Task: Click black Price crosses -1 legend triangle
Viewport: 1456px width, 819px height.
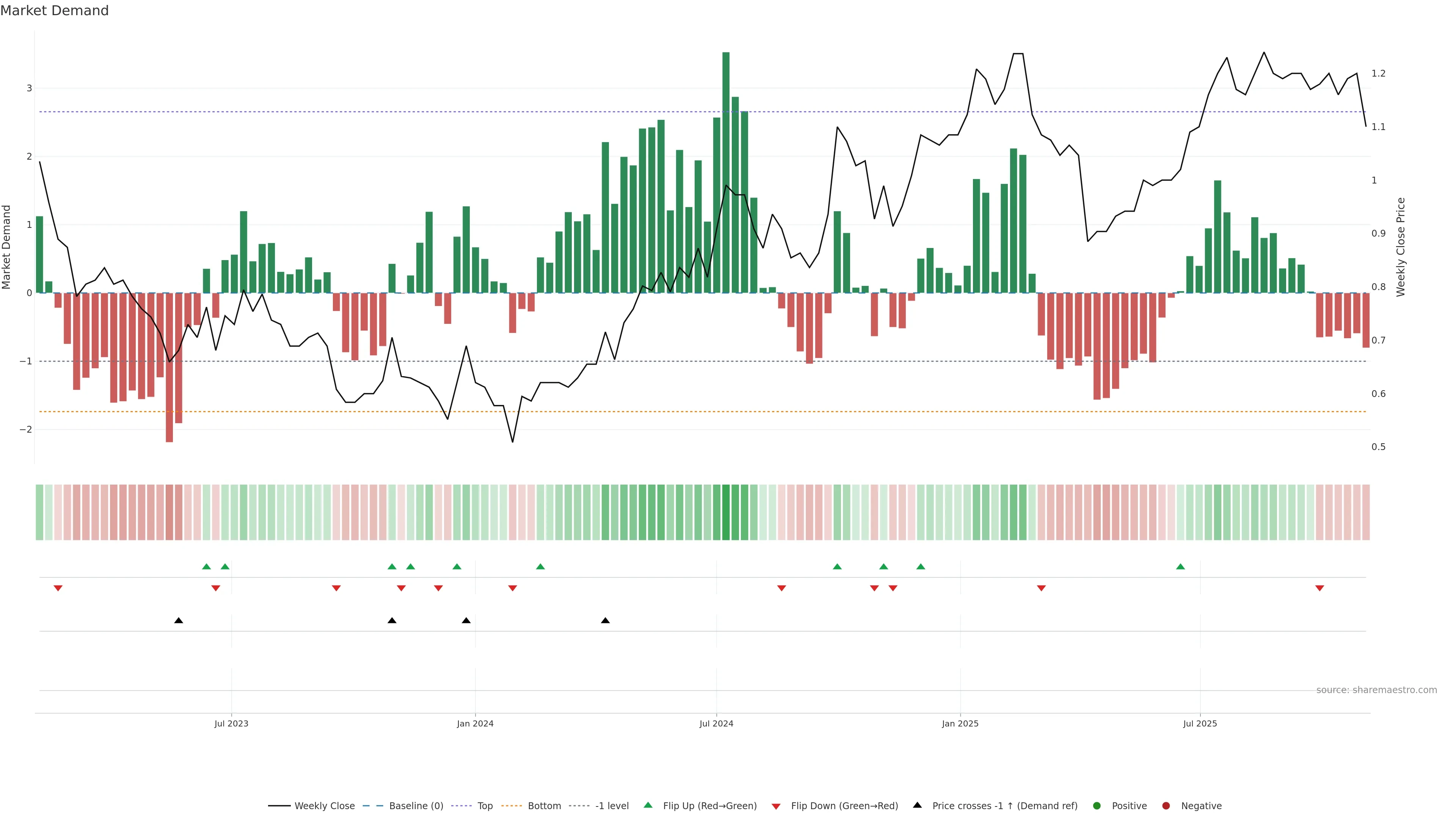Action: pyautogui.click(x=917, y=805)
